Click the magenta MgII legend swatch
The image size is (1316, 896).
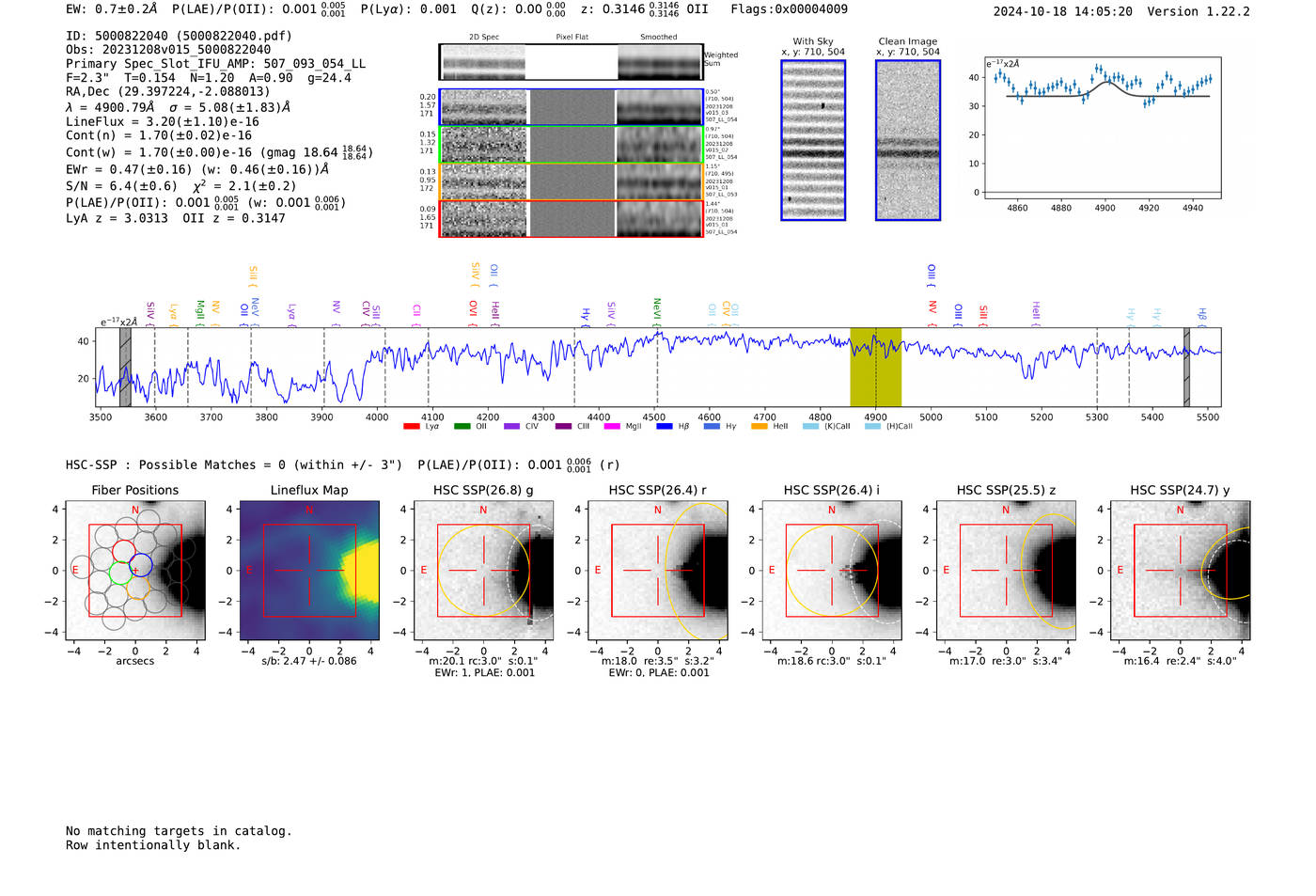tap(612, 427)
